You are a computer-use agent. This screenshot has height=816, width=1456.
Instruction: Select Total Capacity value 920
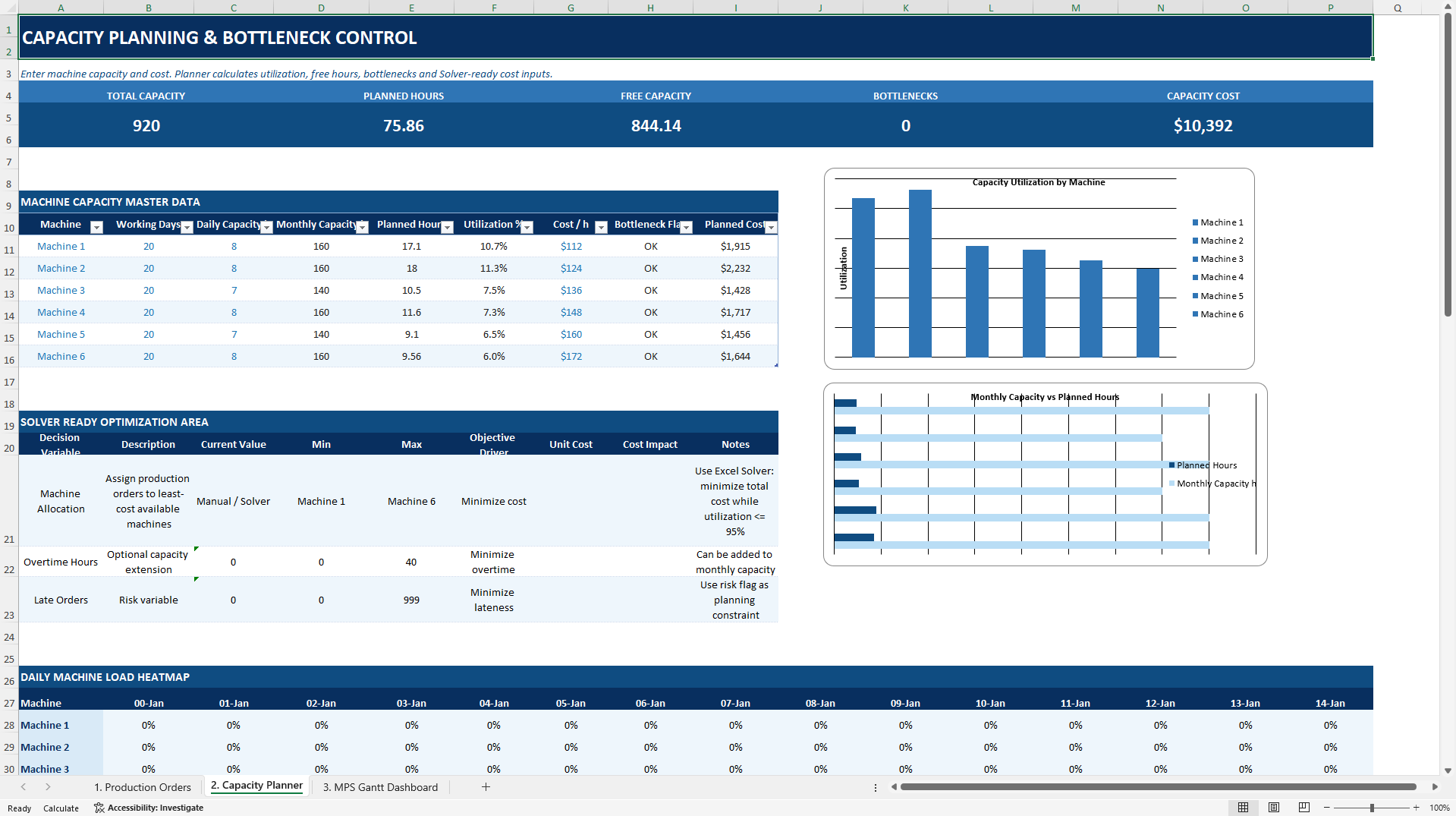pyautogui.click(x=146, y=126)
